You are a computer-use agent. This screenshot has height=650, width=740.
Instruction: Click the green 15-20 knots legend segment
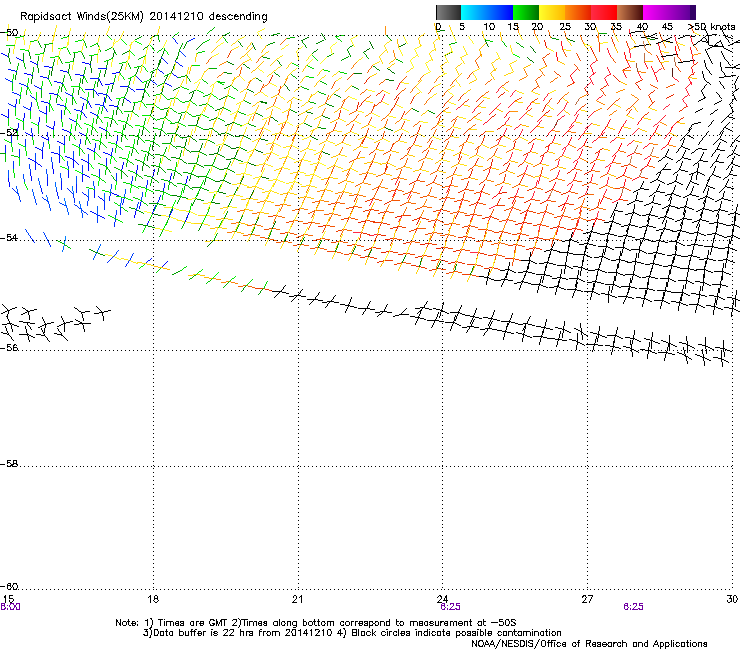coord(526,12)
